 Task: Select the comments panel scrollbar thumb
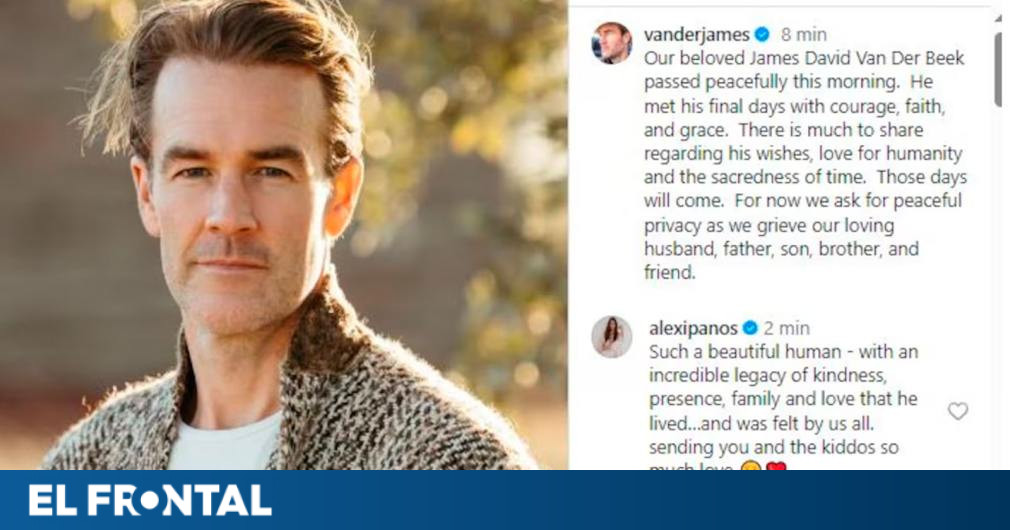pos(998,68)
